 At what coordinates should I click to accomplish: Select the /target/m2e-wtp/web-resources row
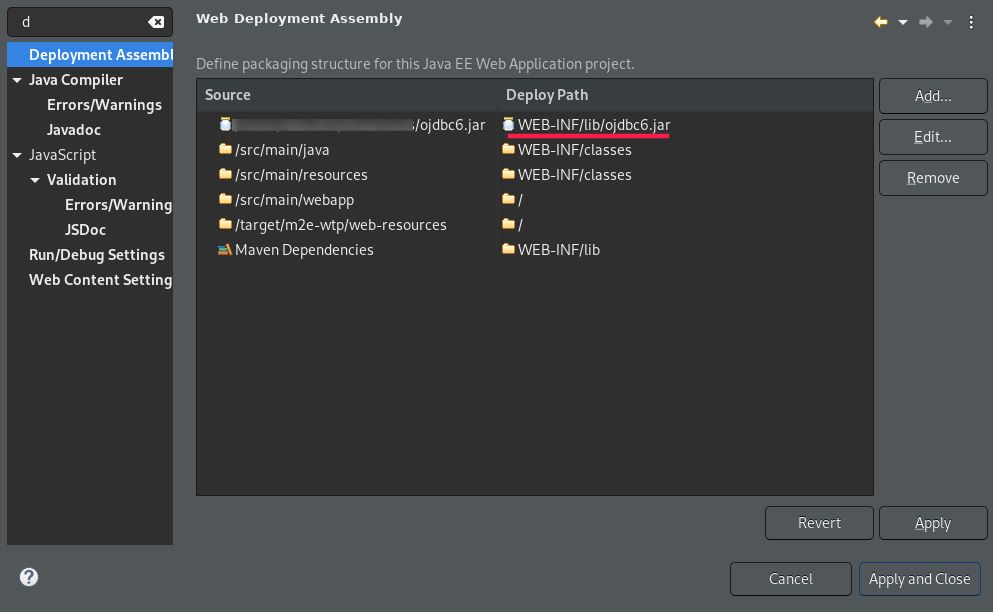point(340,225)
